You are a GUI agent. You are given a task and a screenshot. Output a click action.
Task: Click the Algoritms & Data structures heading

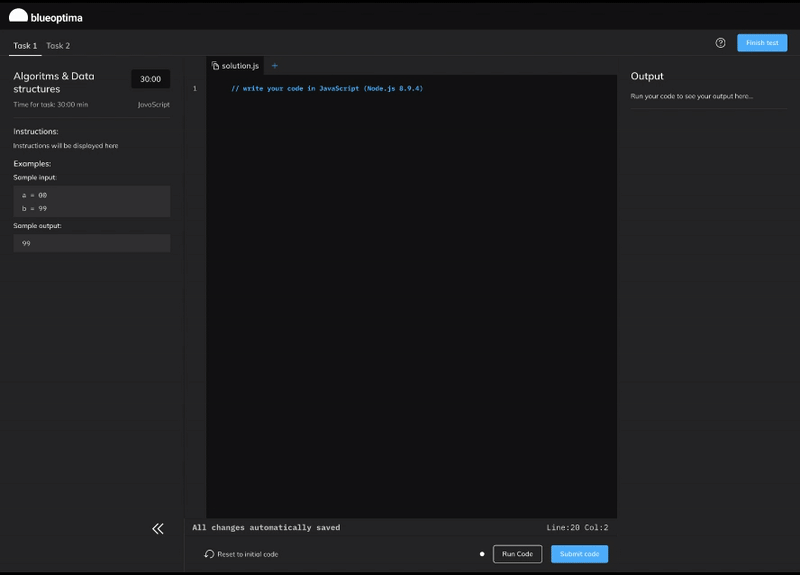coord(54,82)
